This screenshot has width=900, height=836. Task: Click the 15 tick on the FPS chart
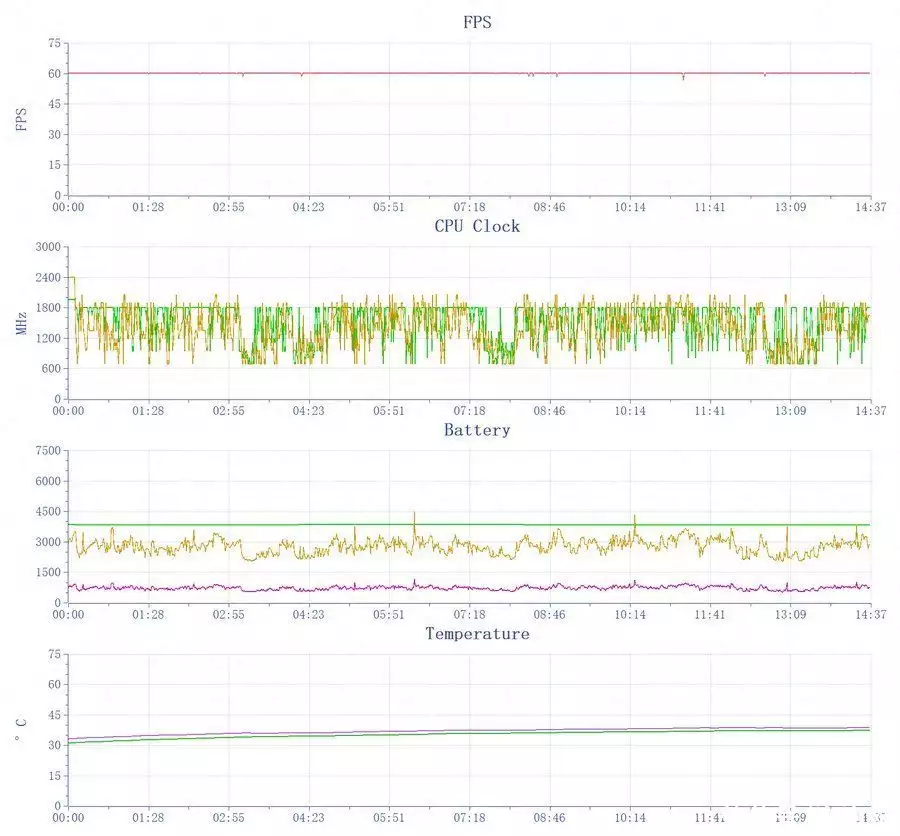[55, 165]
